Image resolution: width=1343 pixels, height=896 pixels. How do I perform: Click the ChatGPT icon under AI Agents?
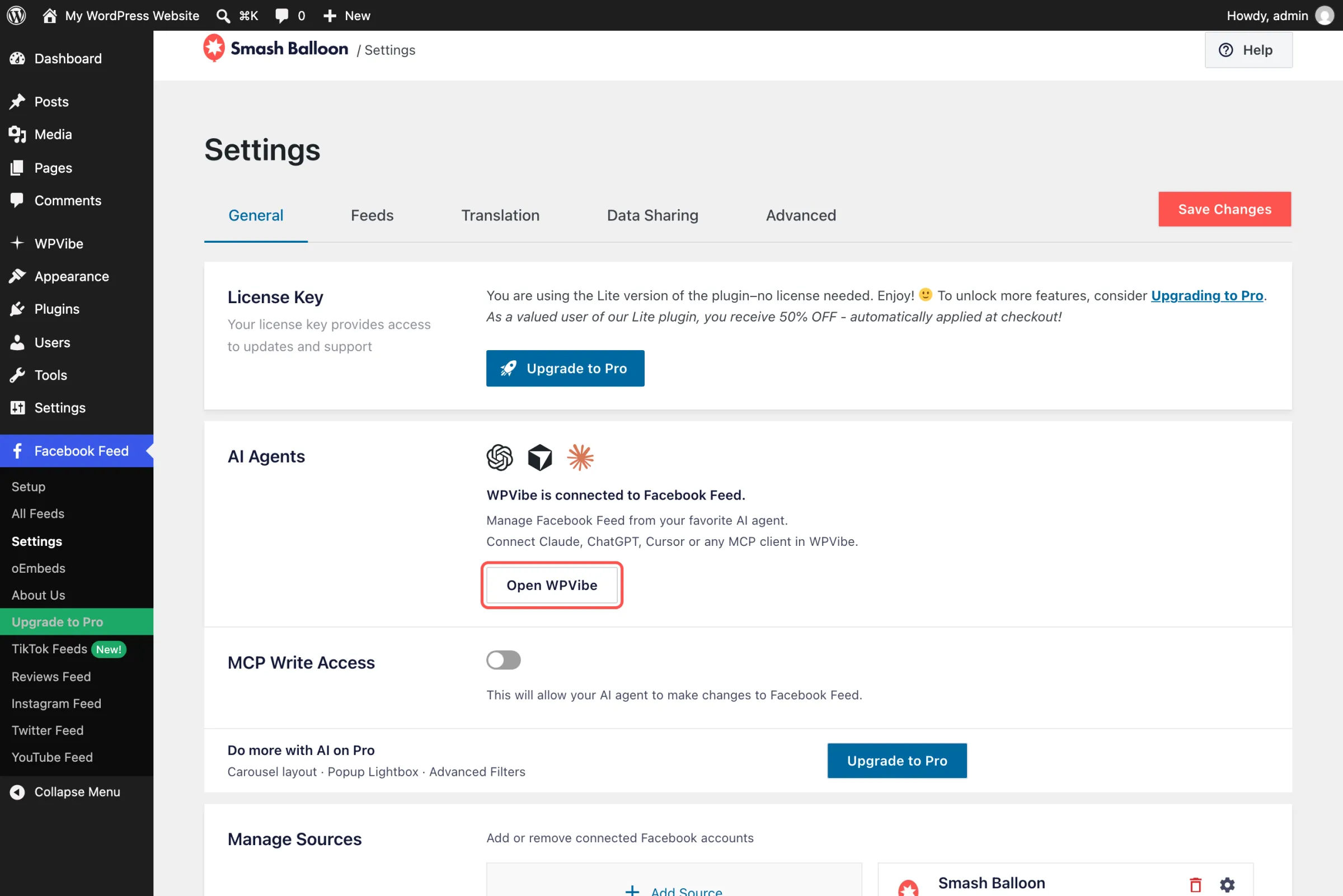click(x=500, y=457)
